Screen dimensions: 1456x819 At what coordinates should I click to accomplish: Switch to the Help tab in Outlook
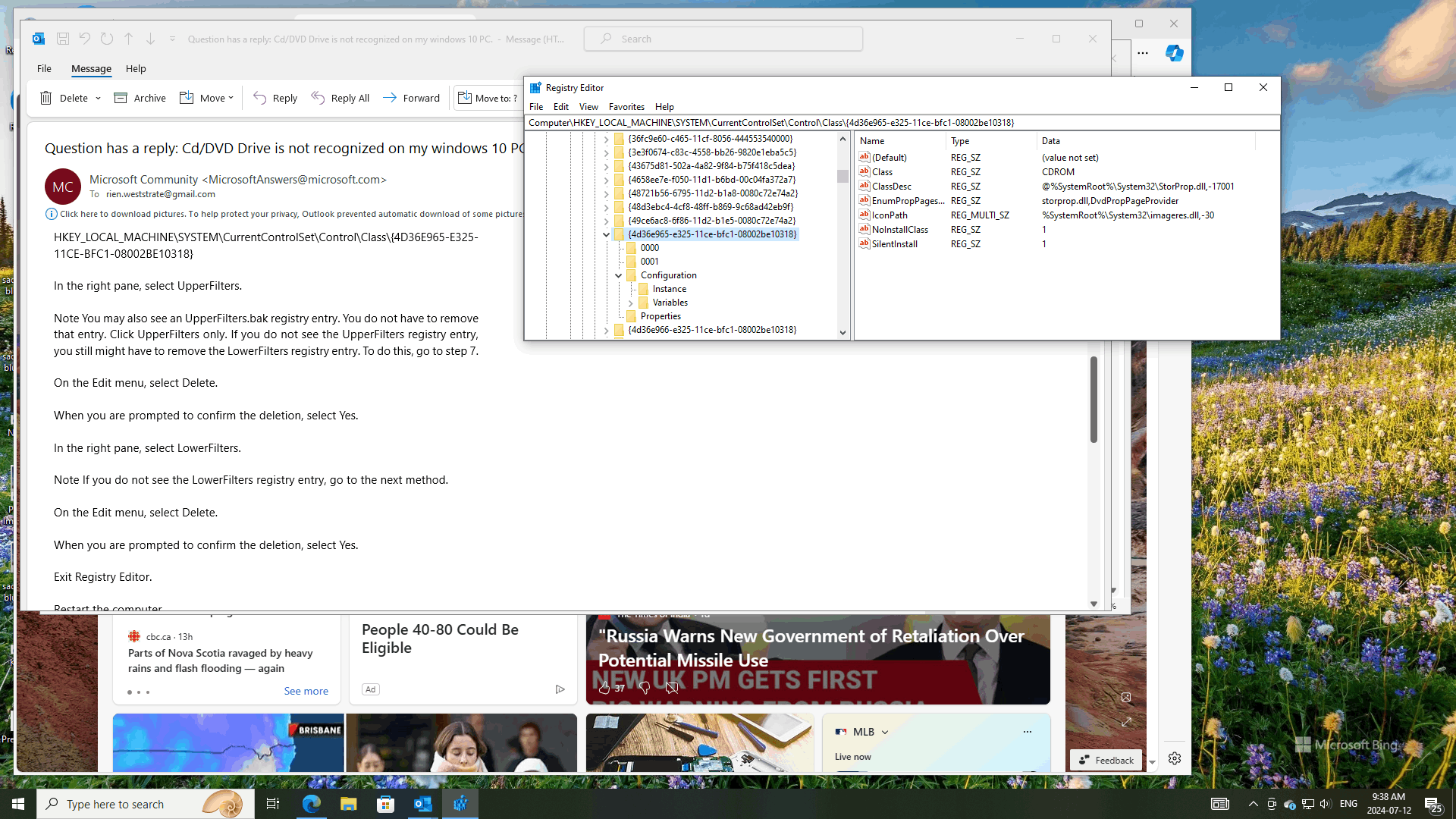(x=136, y=68)
